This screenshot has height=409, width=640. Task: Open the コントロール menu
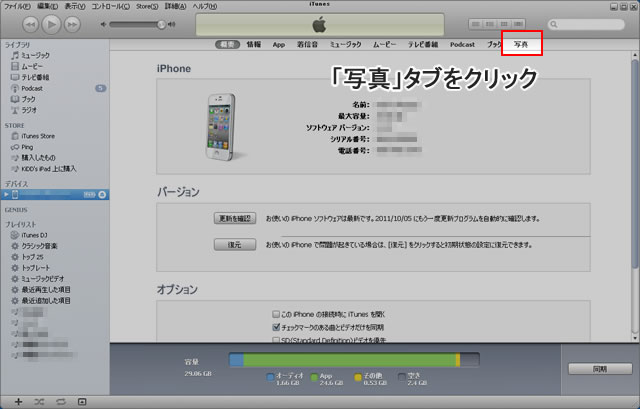111,6
